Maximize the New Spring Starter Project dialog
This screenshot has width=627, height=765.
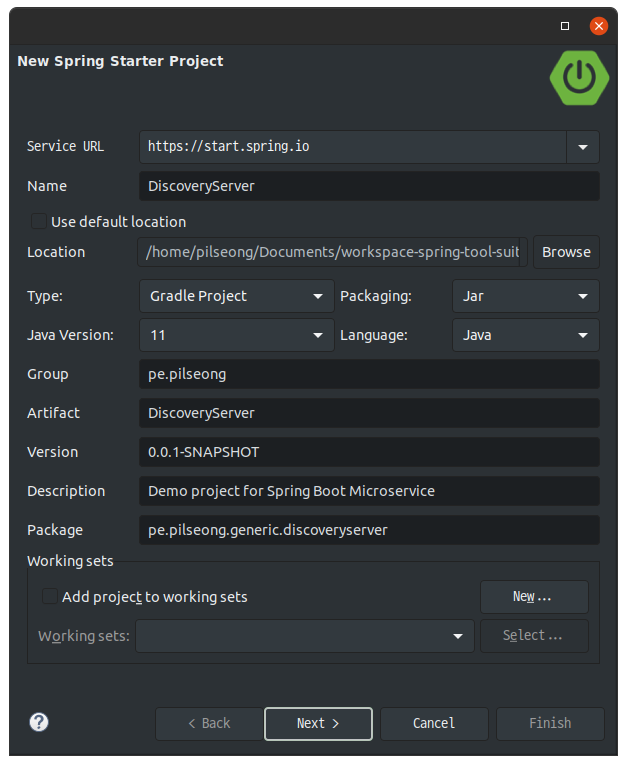pos(565,26)
